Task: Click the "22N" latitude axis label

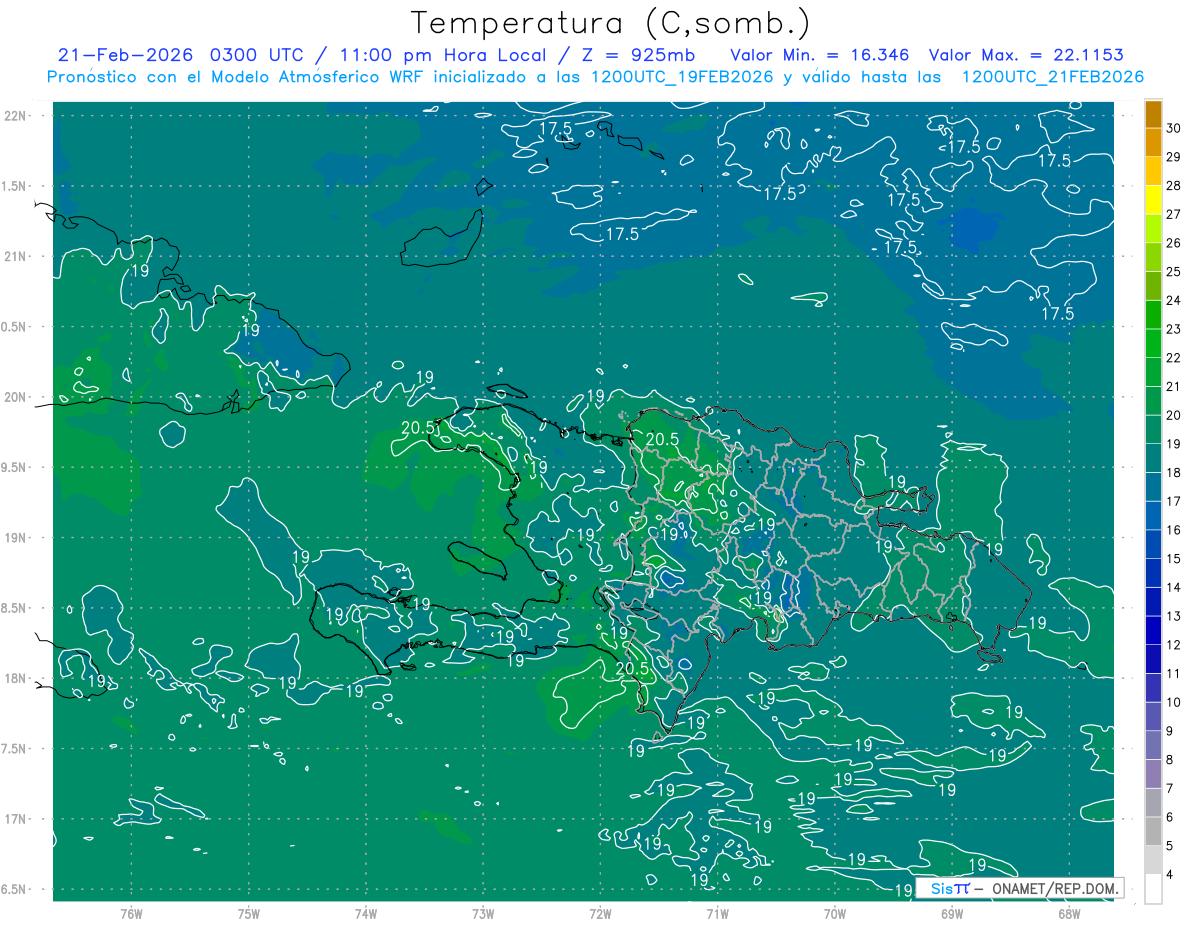Action: 15,116
